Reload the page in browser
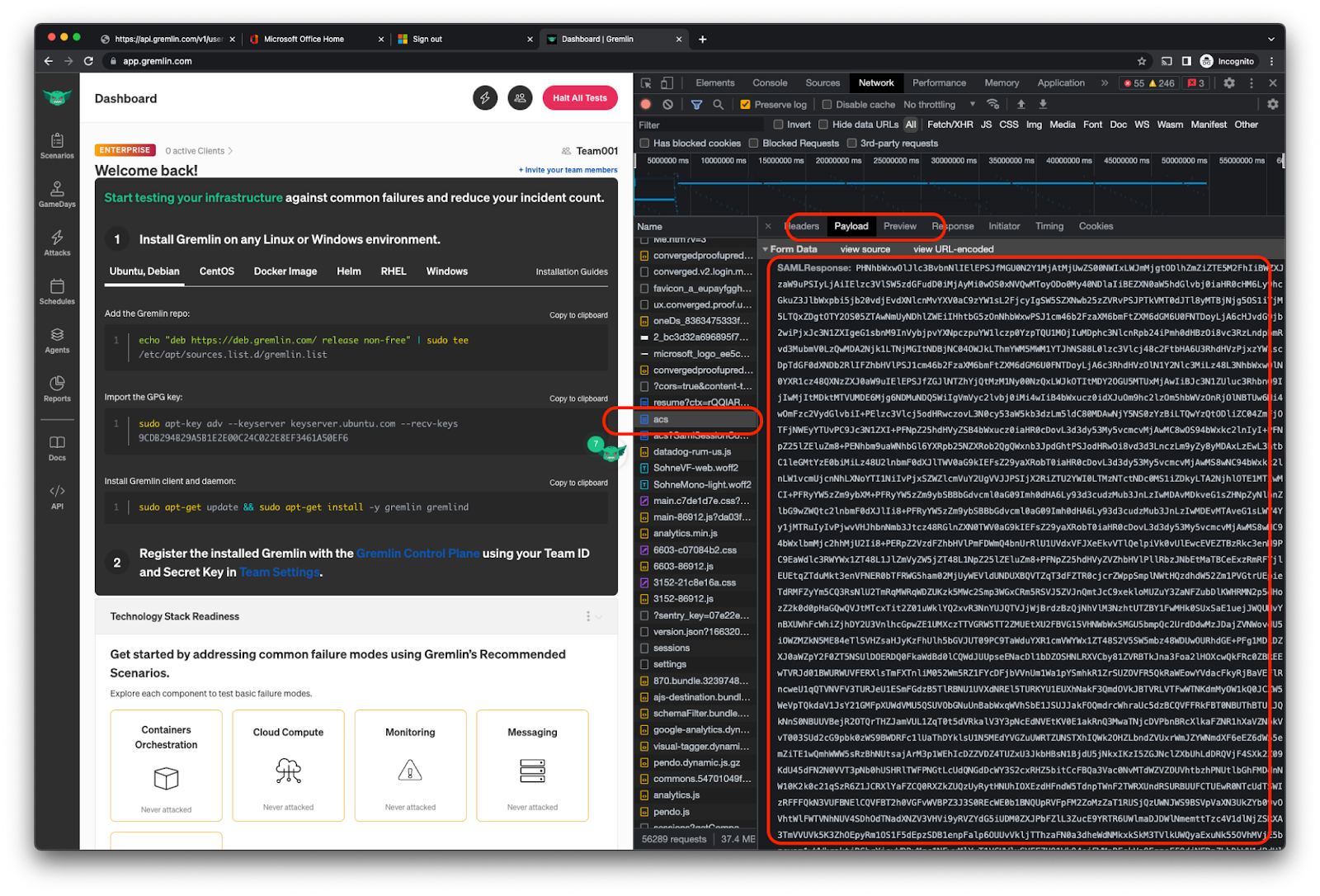The height and width of the screenshot is (896, 1320). (x=89, y=61)
